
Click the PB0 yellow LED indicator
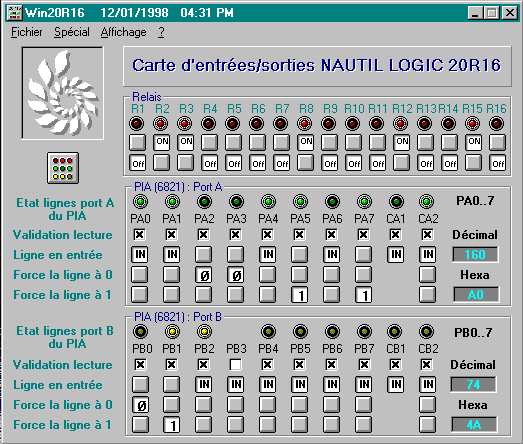pos(140,332)
